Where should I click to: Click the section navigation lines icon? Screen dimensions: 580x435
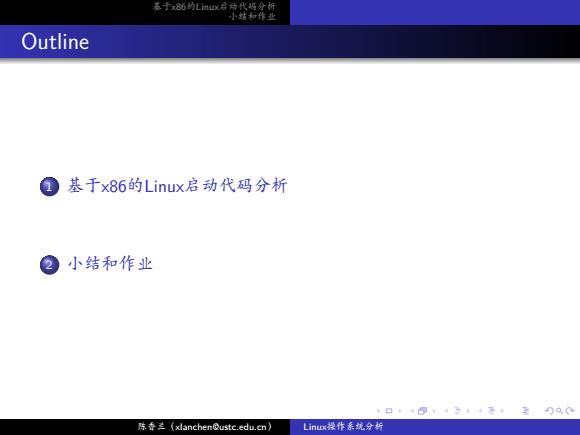click(491, 411)
